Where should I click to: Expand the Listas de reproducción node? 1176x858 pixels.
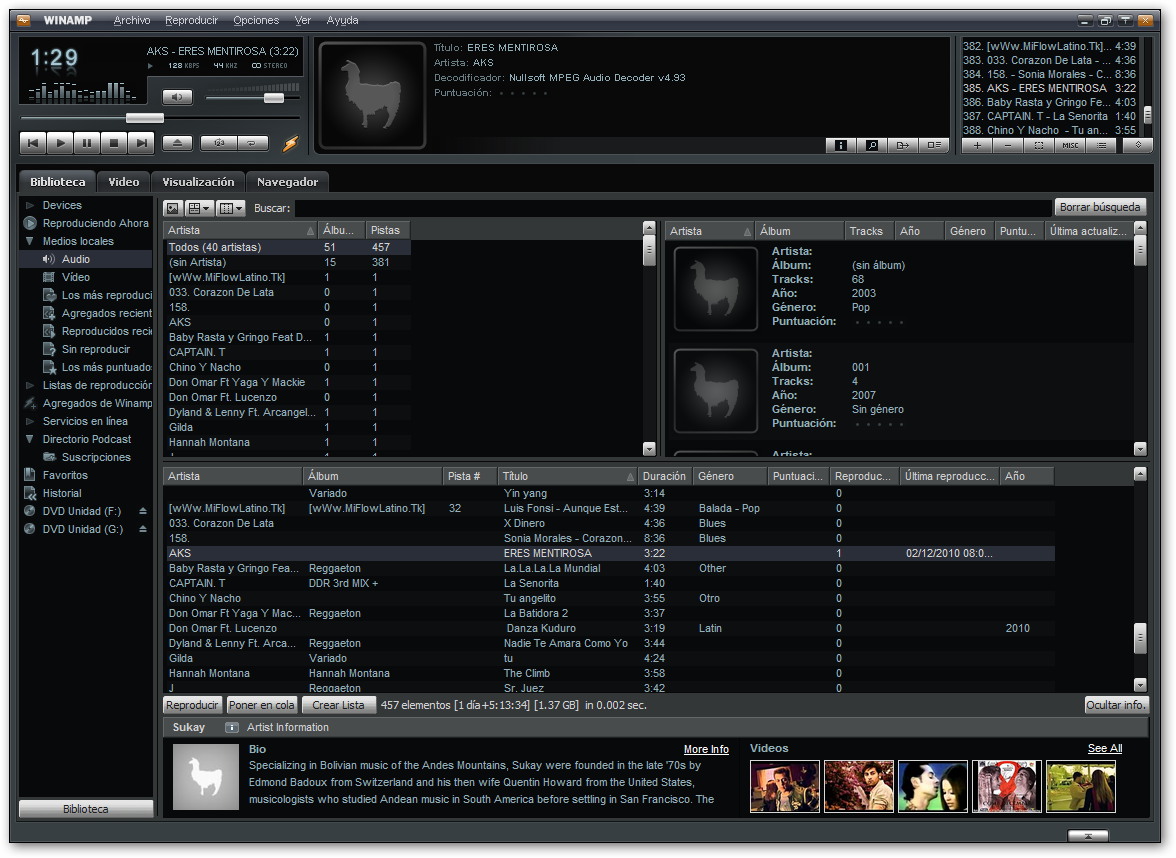click(x=30, y=385)
